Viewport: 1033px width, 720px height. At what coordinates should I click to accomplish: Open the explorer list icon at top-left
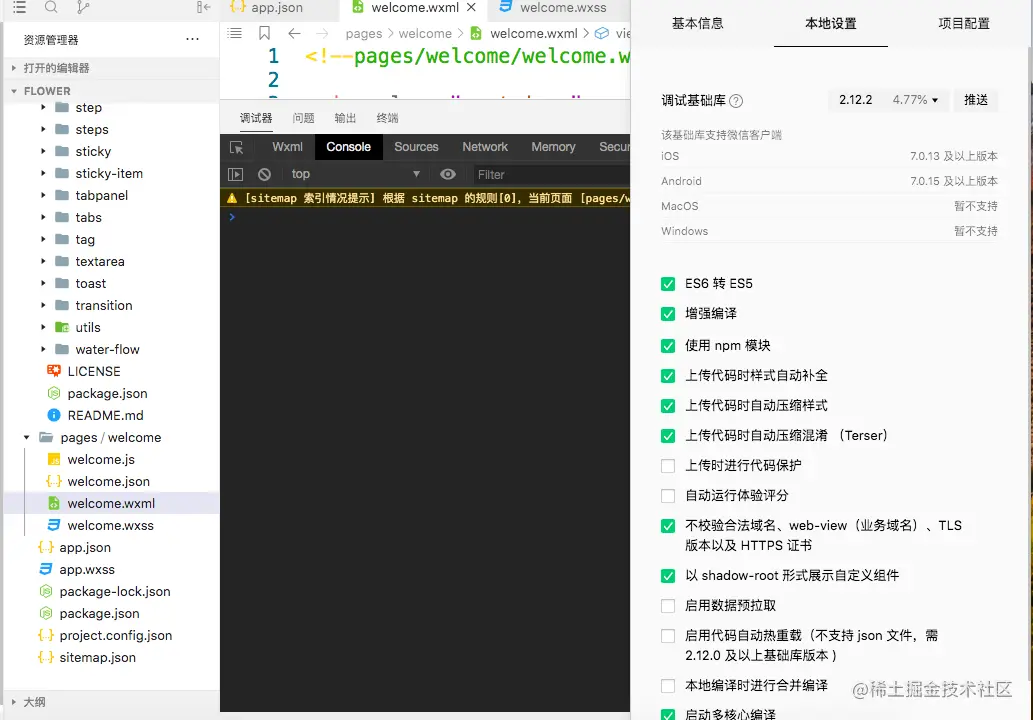pyautogui.click(x=20, y=7)
